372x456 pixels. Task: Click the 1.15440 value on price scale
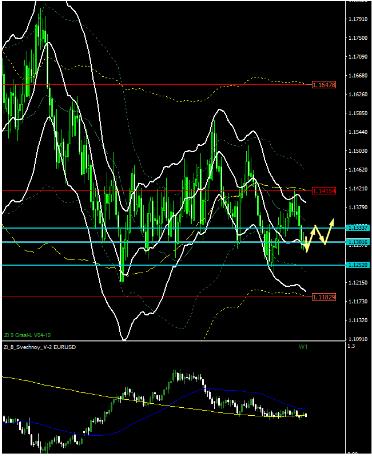[358, 132]
